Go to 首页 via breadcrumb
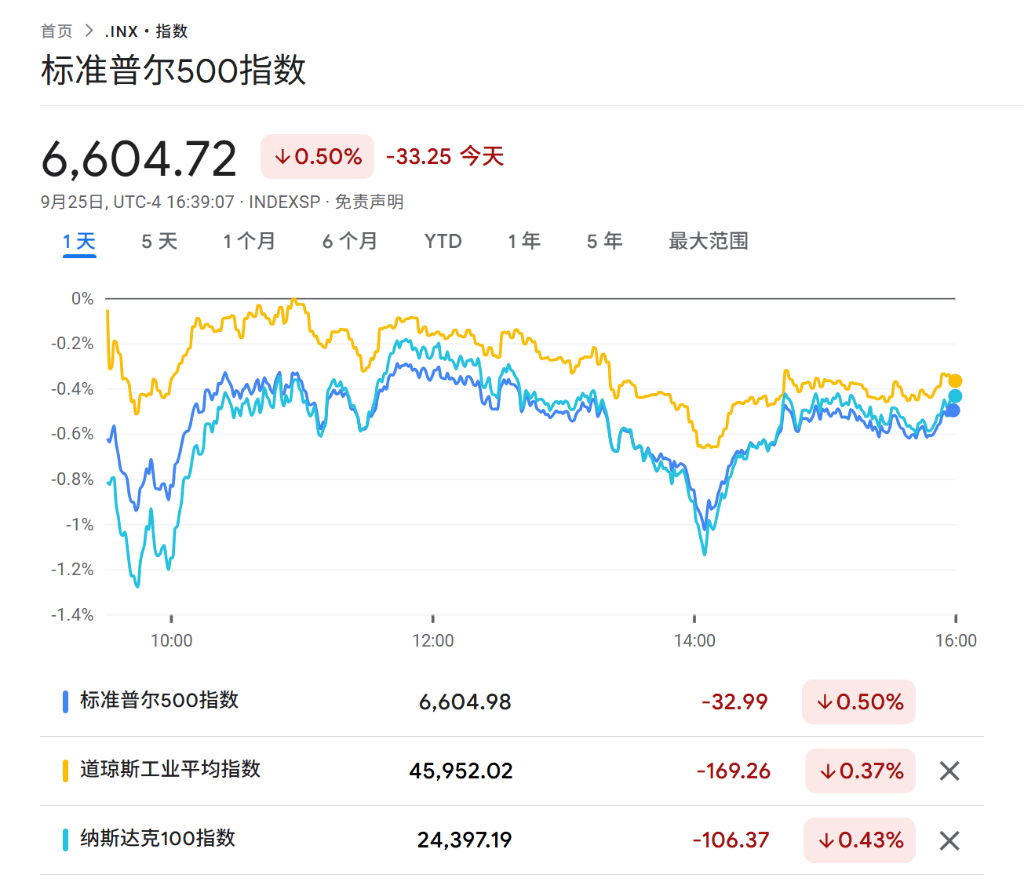Image resolution: width=1024 pixels, height=884 pixels. click(x=57, y=31)
